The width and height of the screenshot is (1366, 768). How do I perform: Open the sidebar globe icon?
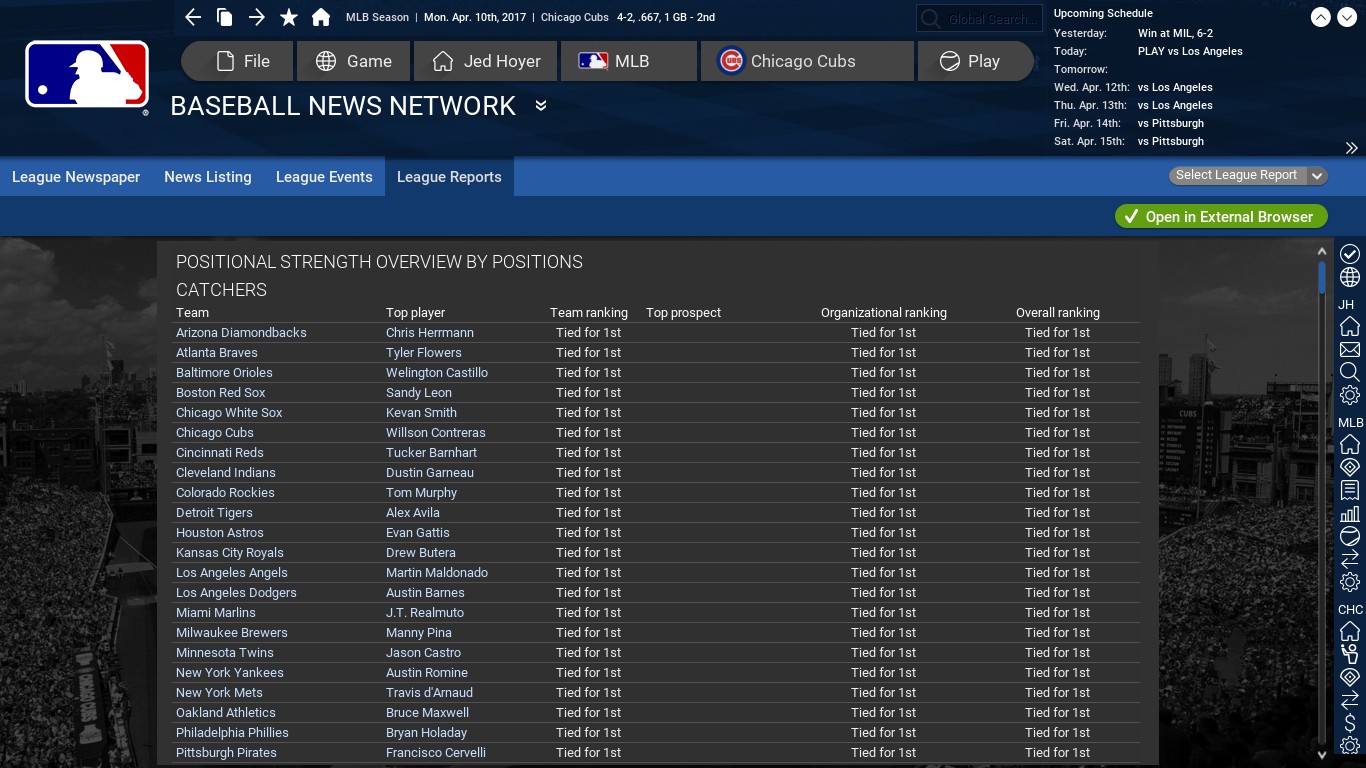pyautogui.click(x=1350, y=277)
